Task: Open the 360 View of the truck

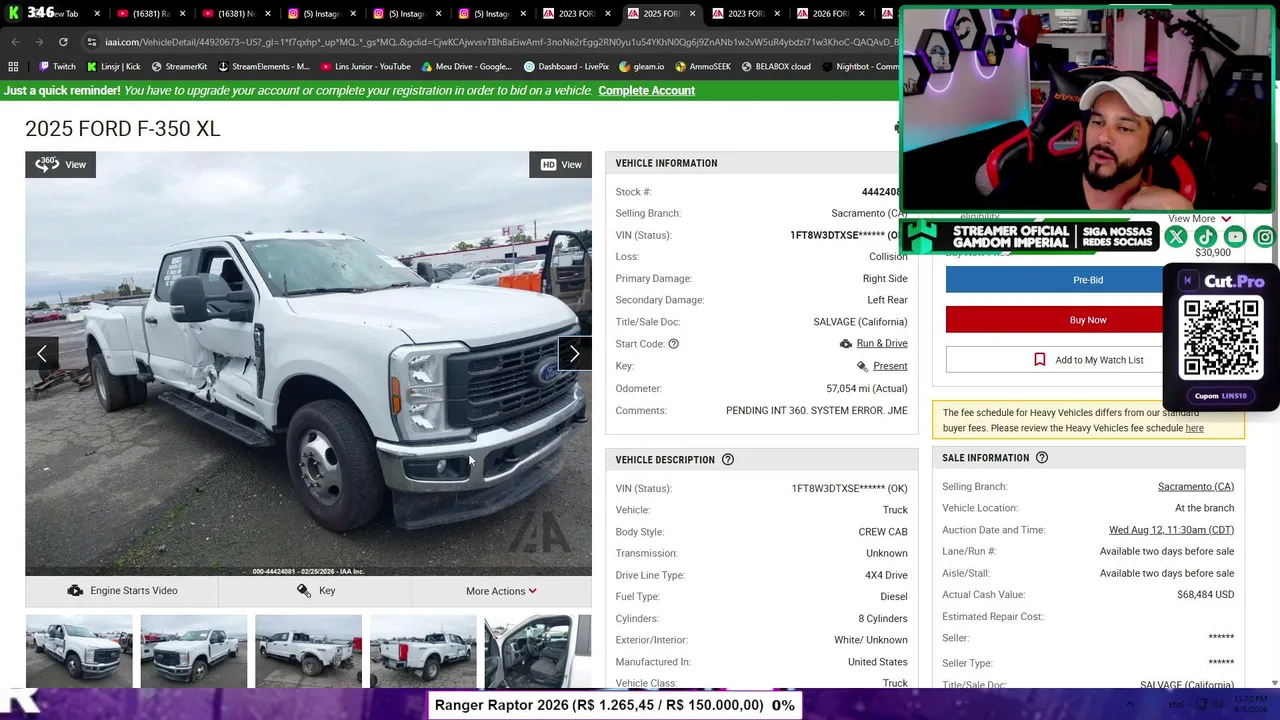Action: coord(61,165)
